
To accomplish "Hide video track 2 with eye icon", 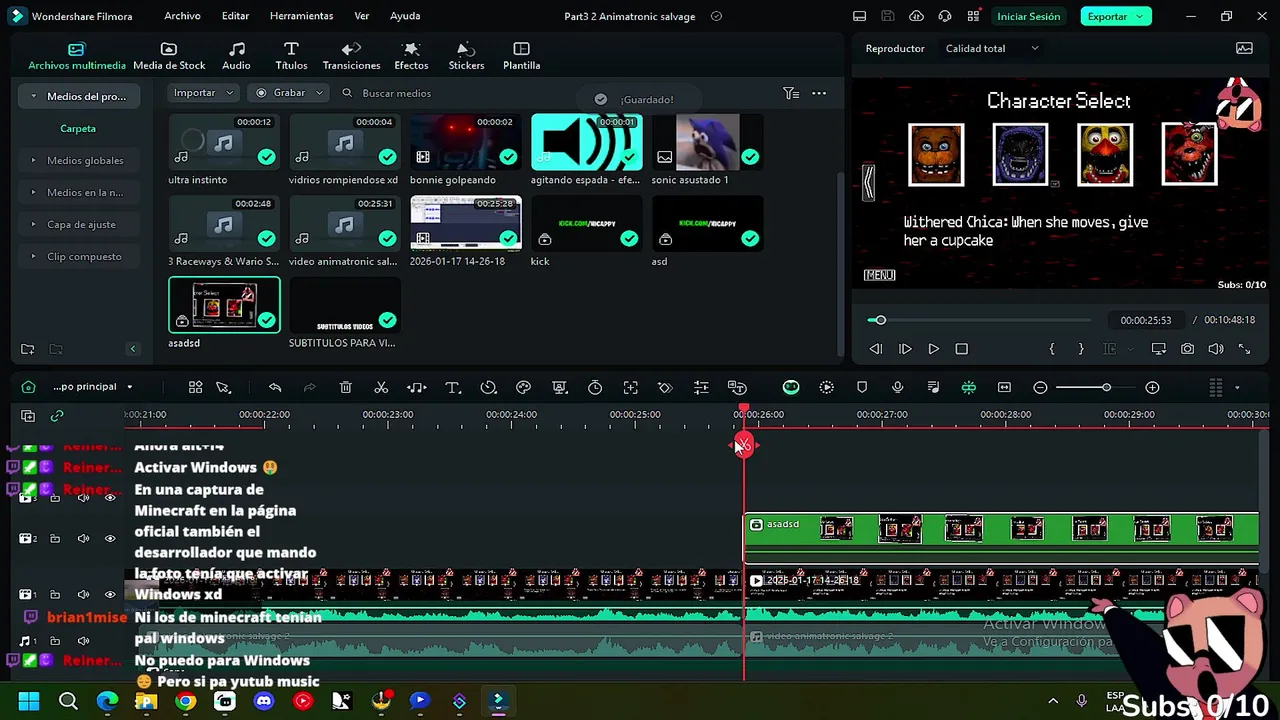I will 110,538.
